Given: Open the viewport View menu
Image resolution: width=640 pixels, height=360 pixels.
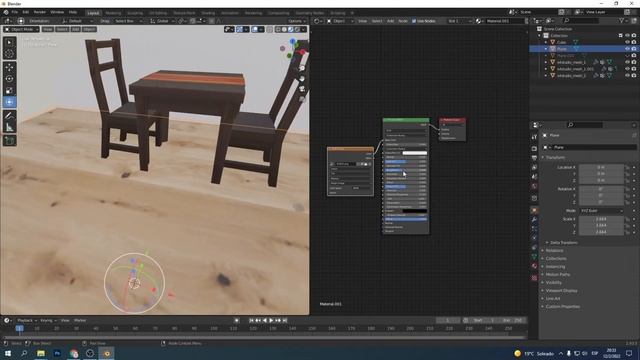Looking at the screenshot, I should pyautogui.click(x=48, y=29).
